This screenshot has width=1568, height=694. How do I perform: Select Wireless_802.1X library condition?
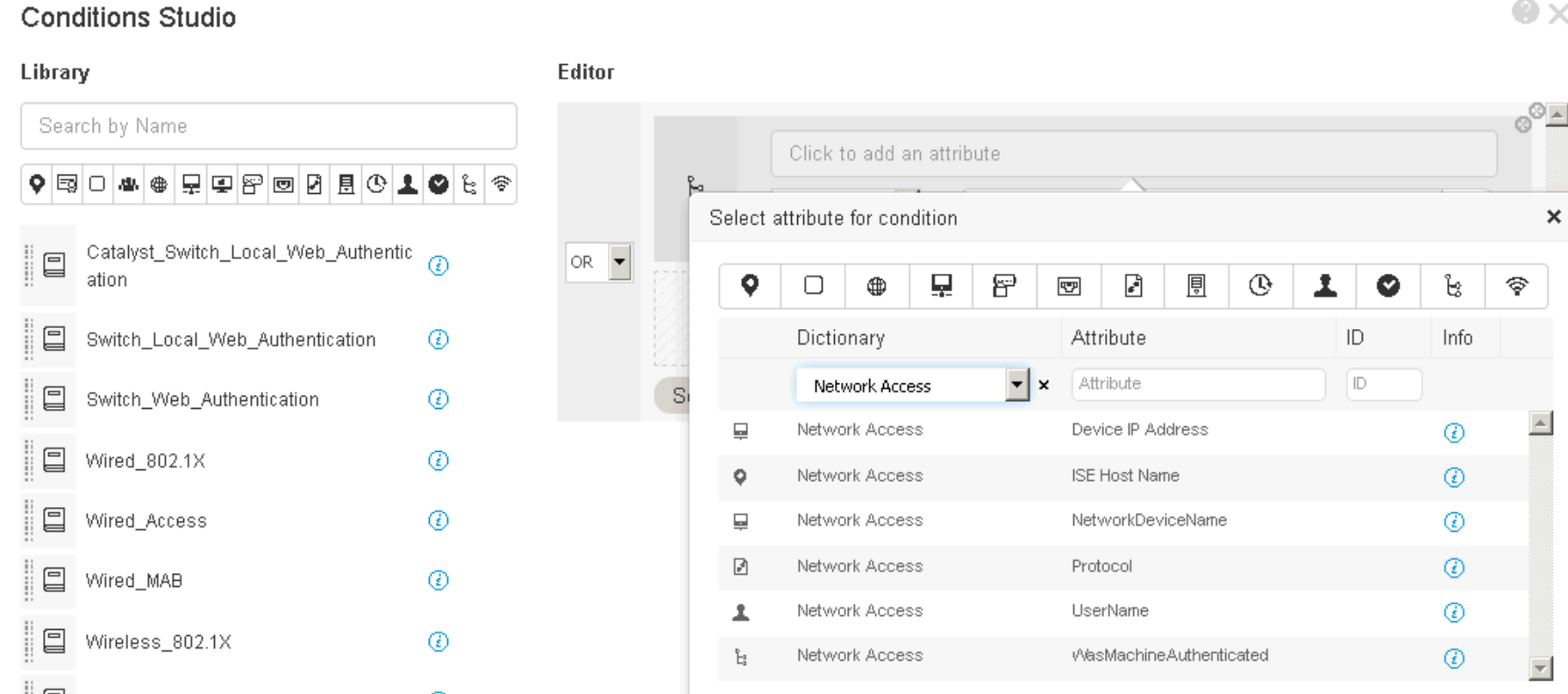point(159,642)
